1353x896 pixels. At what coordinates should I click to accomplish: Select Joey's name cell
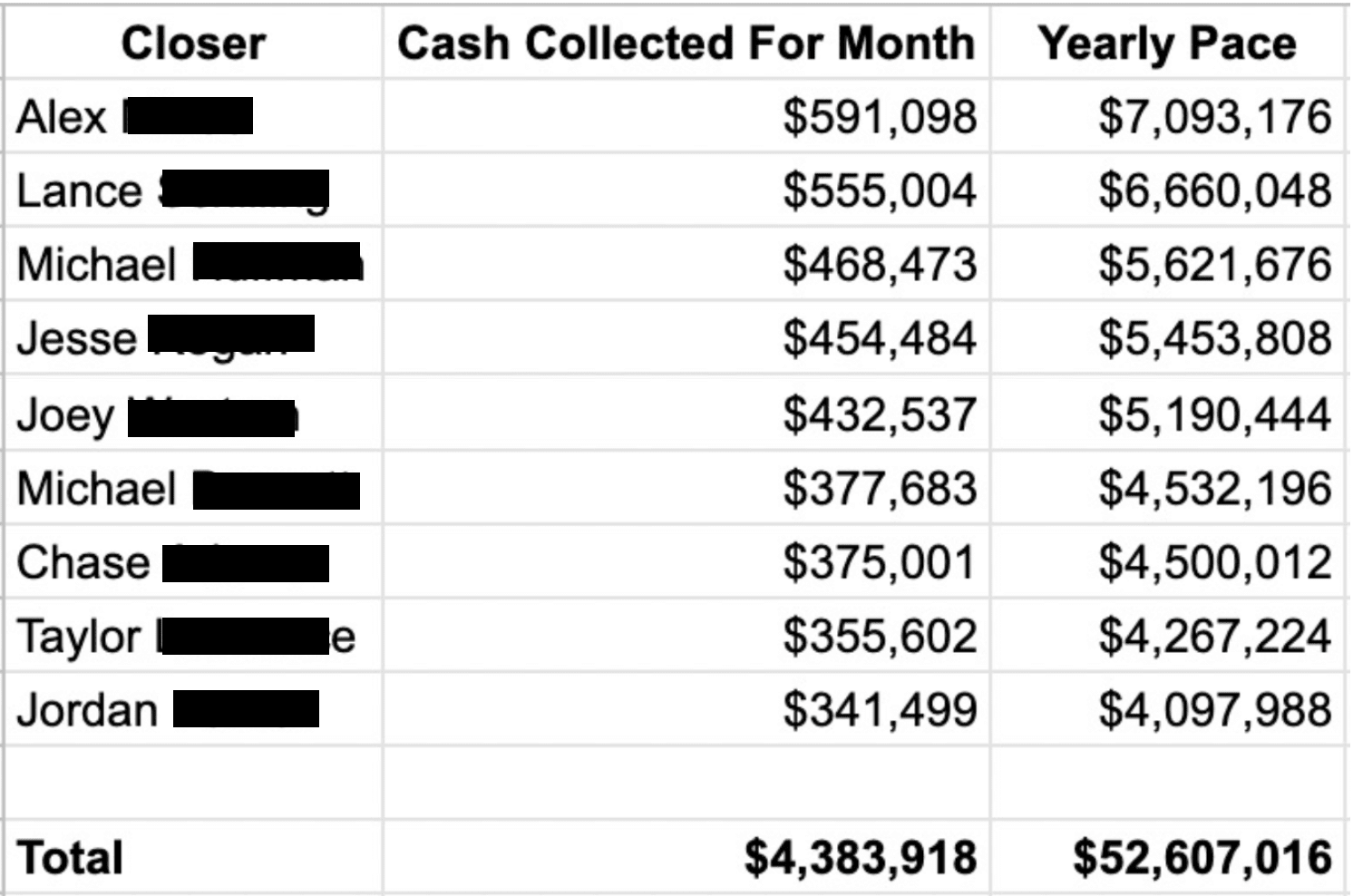click(65, 414)
